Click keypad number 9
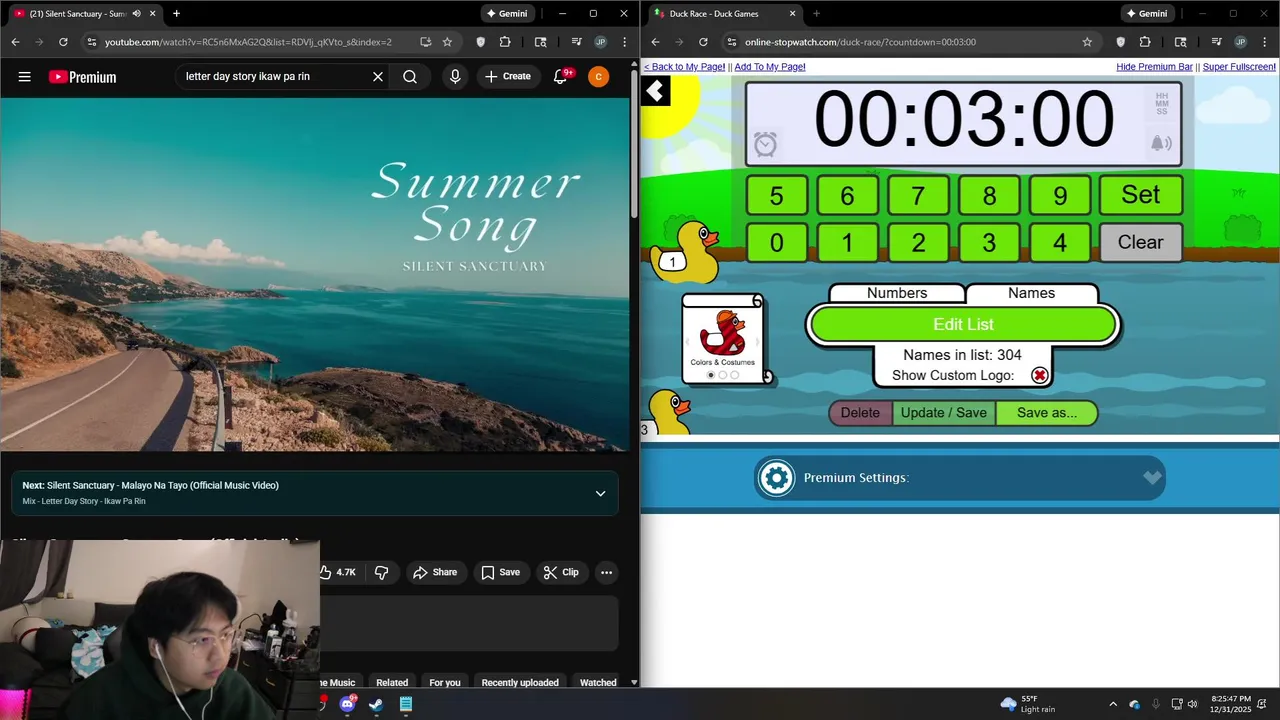 [x=1060, y=195]
